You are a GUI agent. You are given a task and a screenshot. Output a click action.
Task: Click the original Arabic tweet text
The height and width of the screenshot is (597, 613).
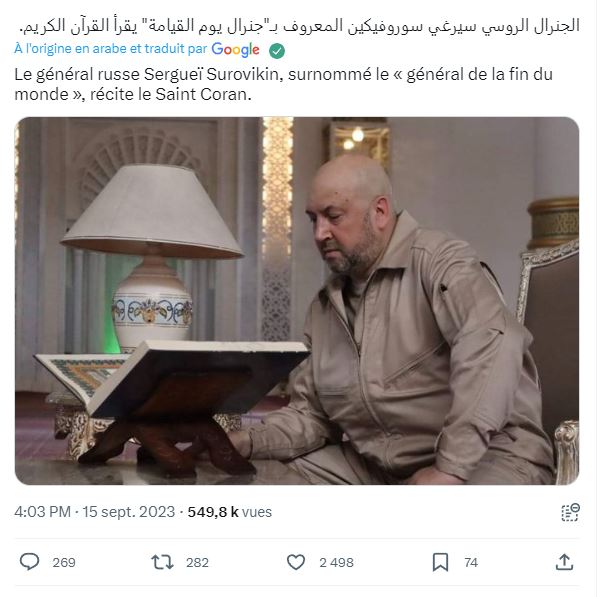pos(300,26)
